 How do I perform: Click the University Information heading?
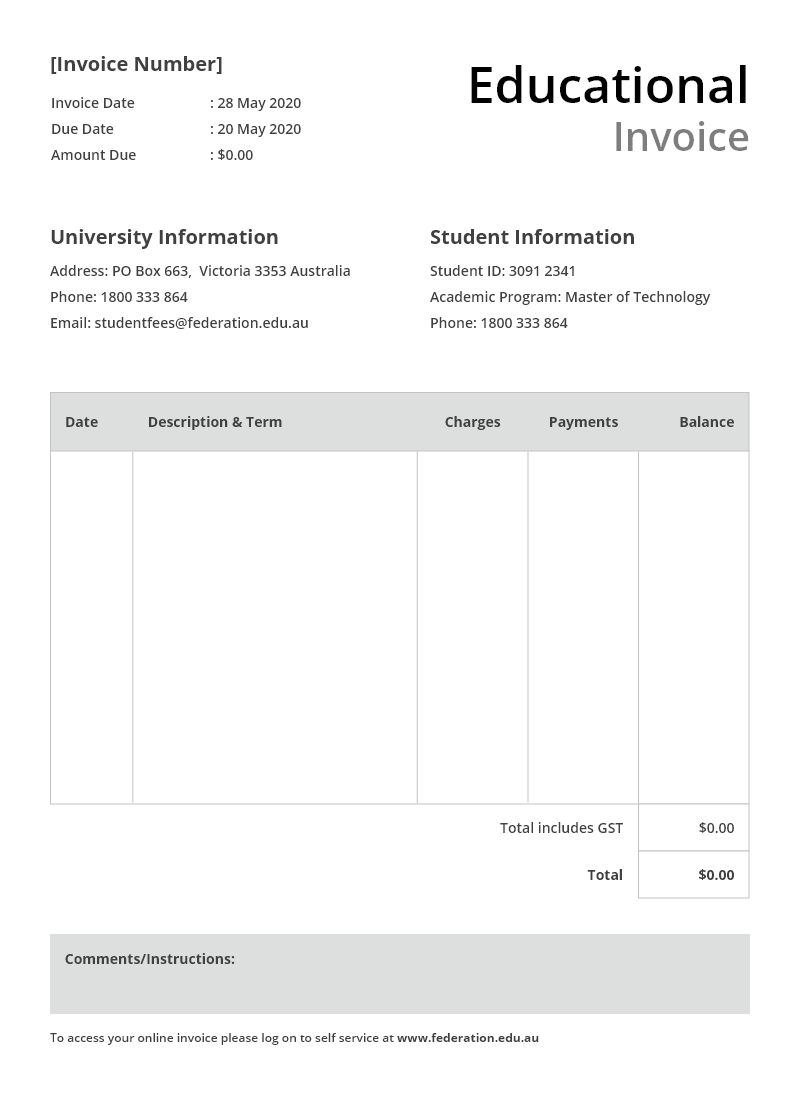[164, 237]
